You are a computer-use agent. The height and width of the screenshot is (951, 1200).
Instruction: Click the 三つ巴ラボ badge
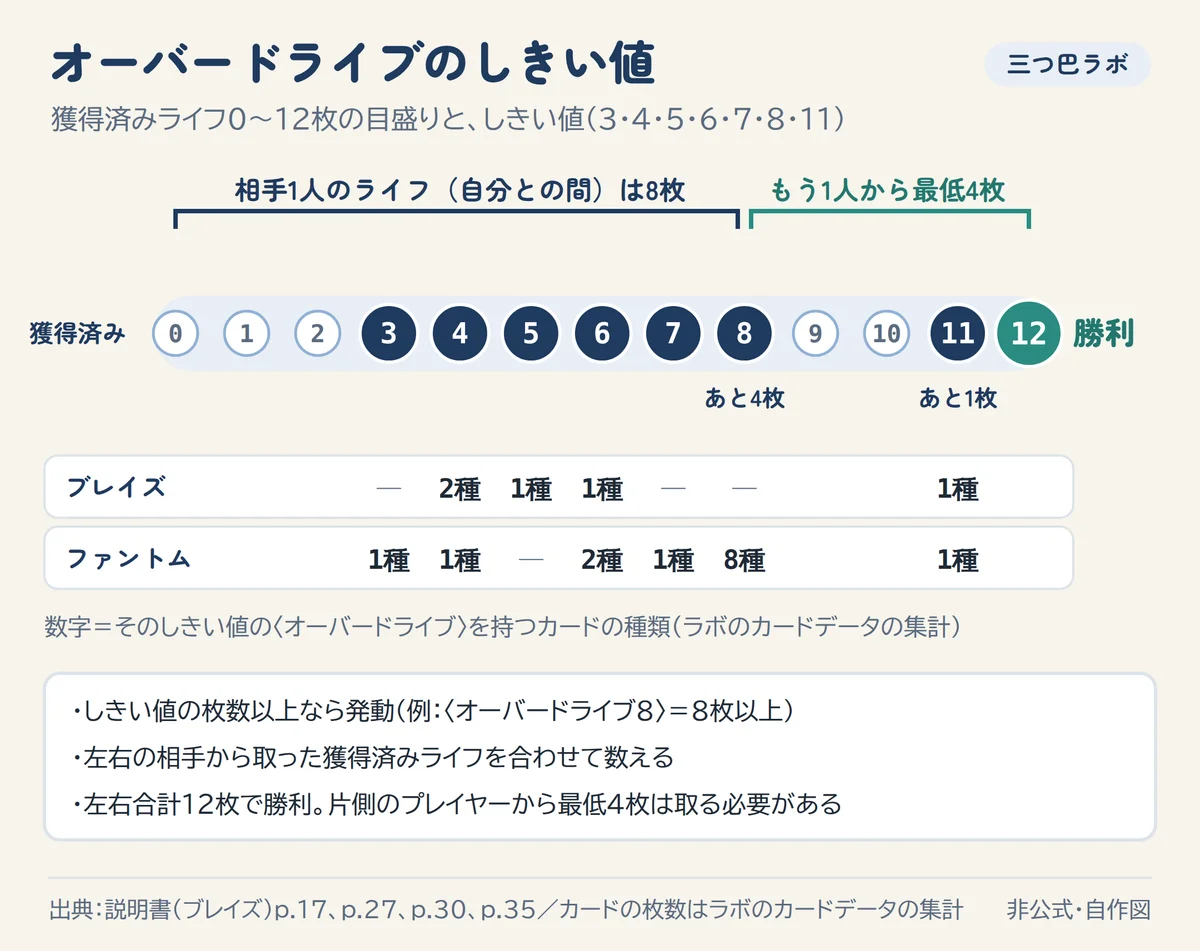tap(1067, 65)
